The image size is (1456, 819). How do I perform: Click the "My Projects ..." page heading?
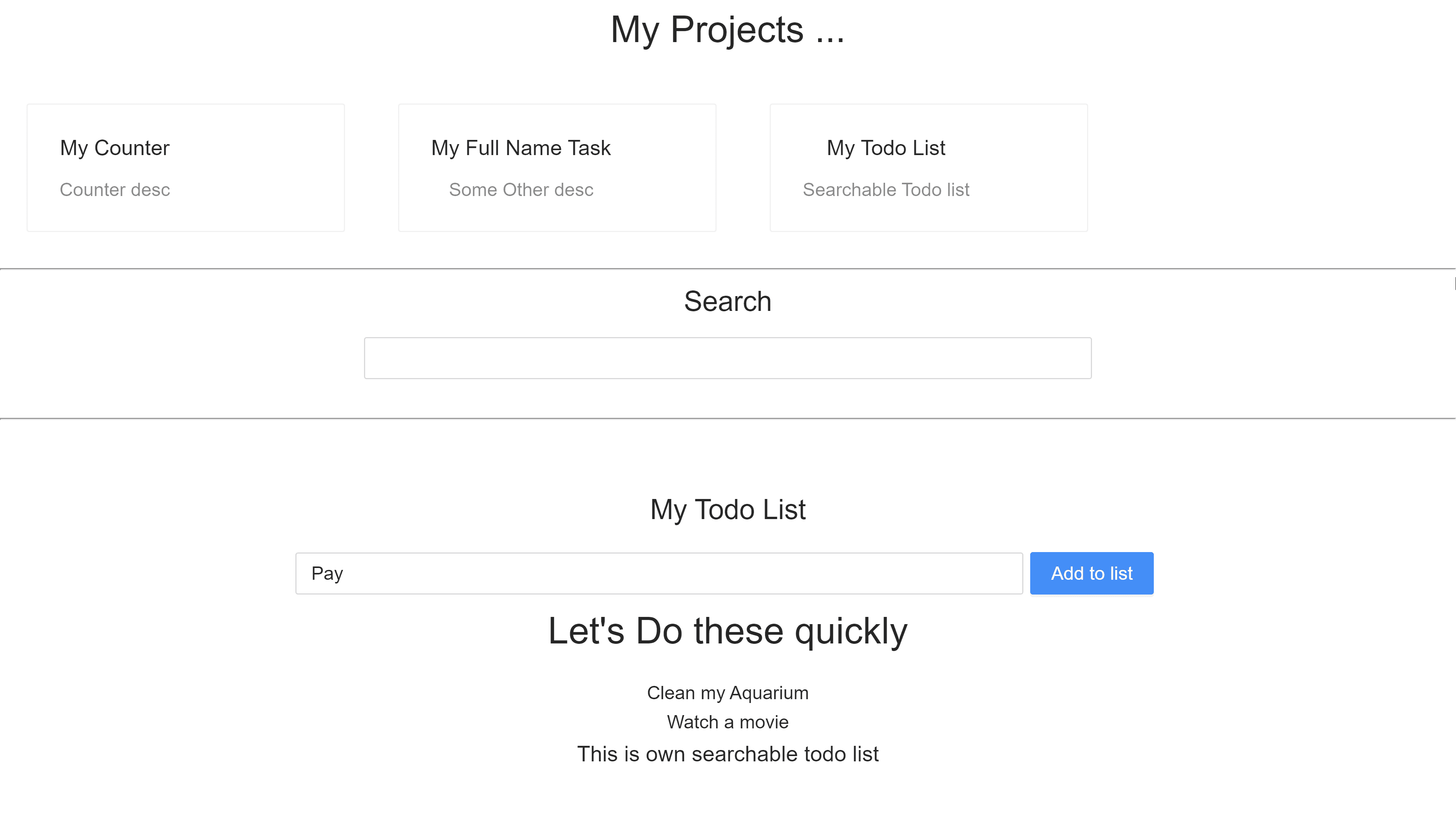[728, 30]
